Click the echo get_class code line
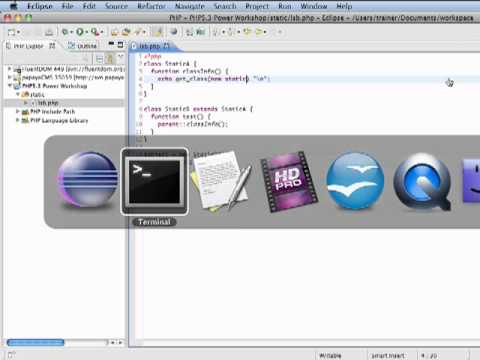 click(214, 79)
